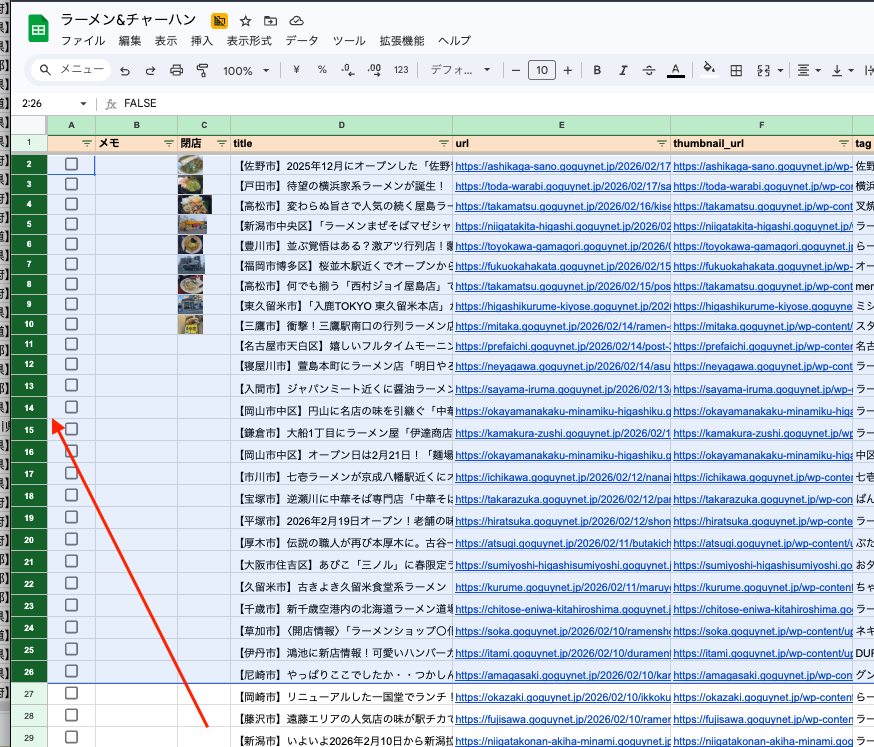Open the 拡張機能 menu

(401, 41)
